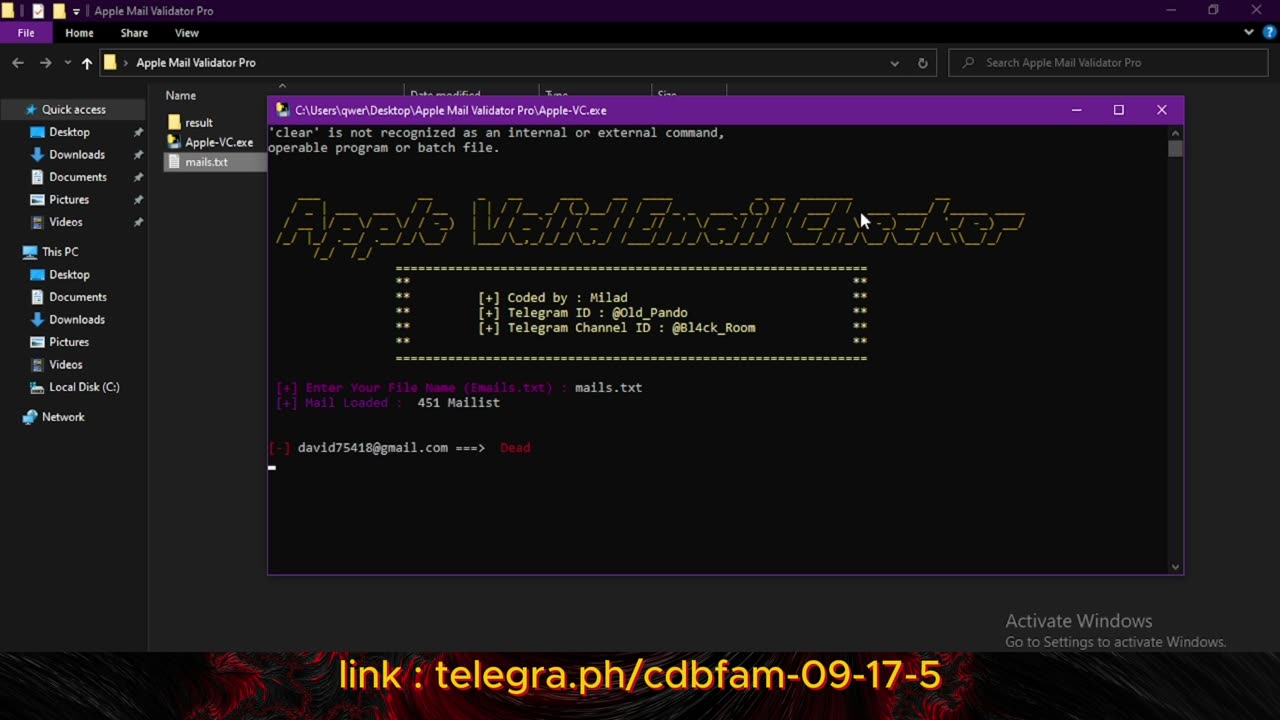Viewport: 1280px width, 720px height.
Task: Click the Search Apple Mail Validator Pro box
Action: point(1108,63)
